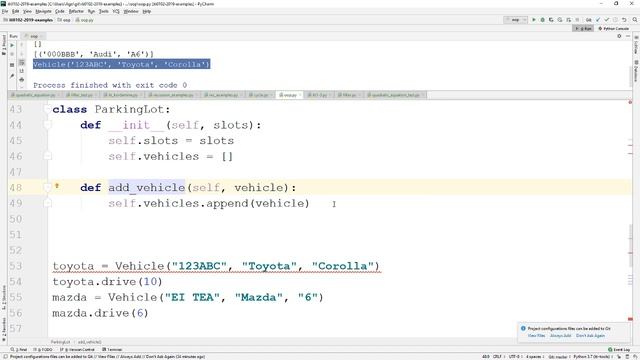Toggle soft-wrap icon in Run console
The height and width of the screenshot is (360, 640).
click(22, 62)
